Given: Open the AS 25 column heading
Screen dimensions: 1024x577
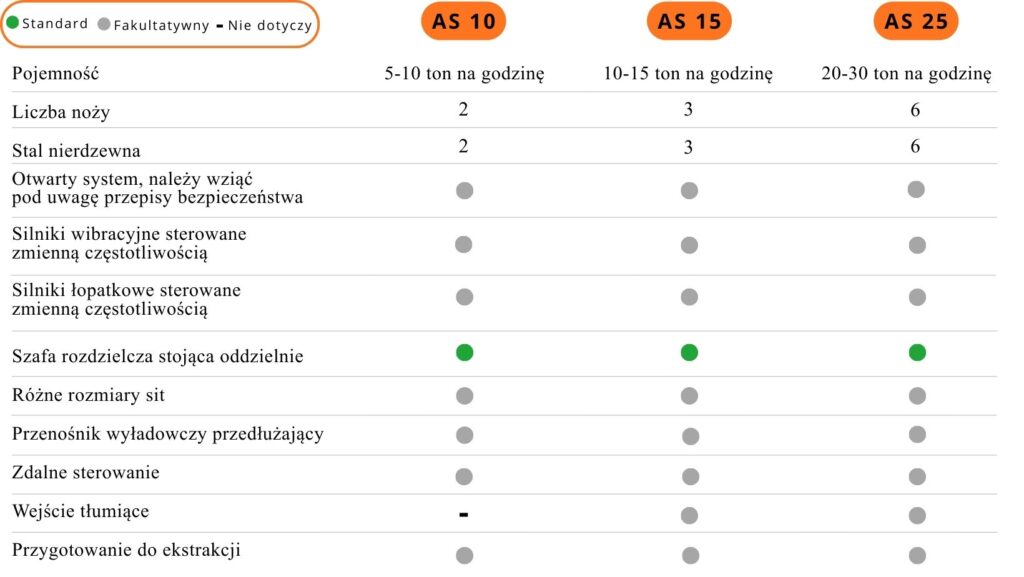Looking at the screenshot, I should pos(916,21).
